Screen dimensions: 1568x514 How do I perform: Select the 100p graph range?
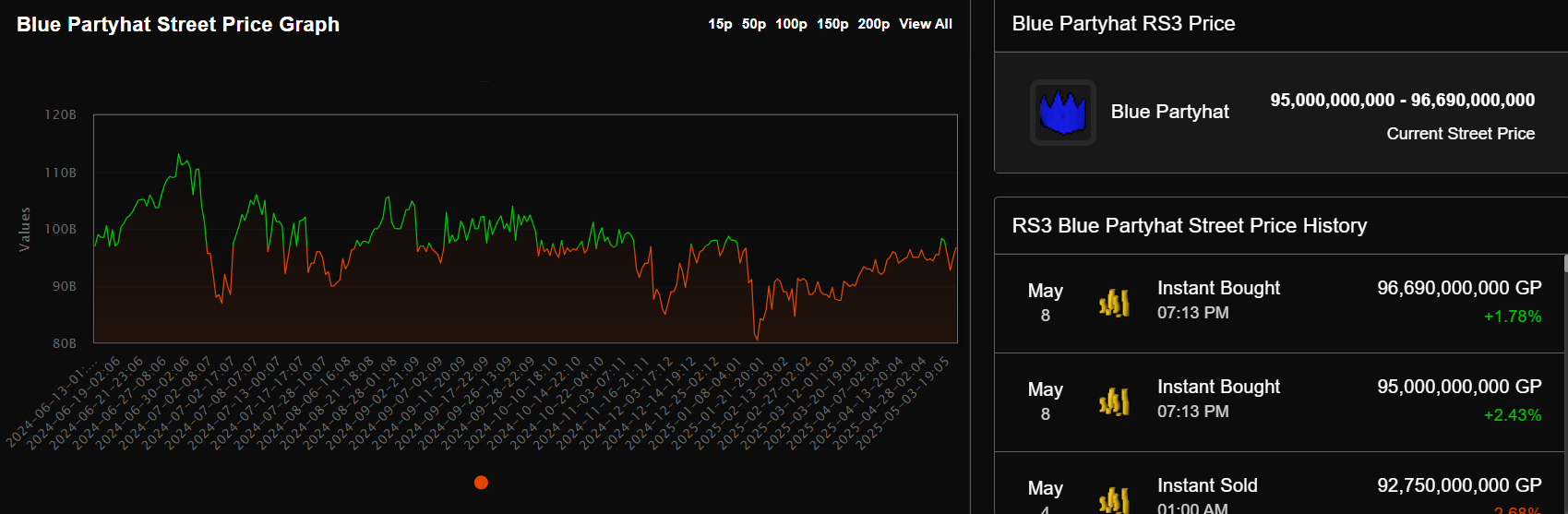click(x=791, y=24)
